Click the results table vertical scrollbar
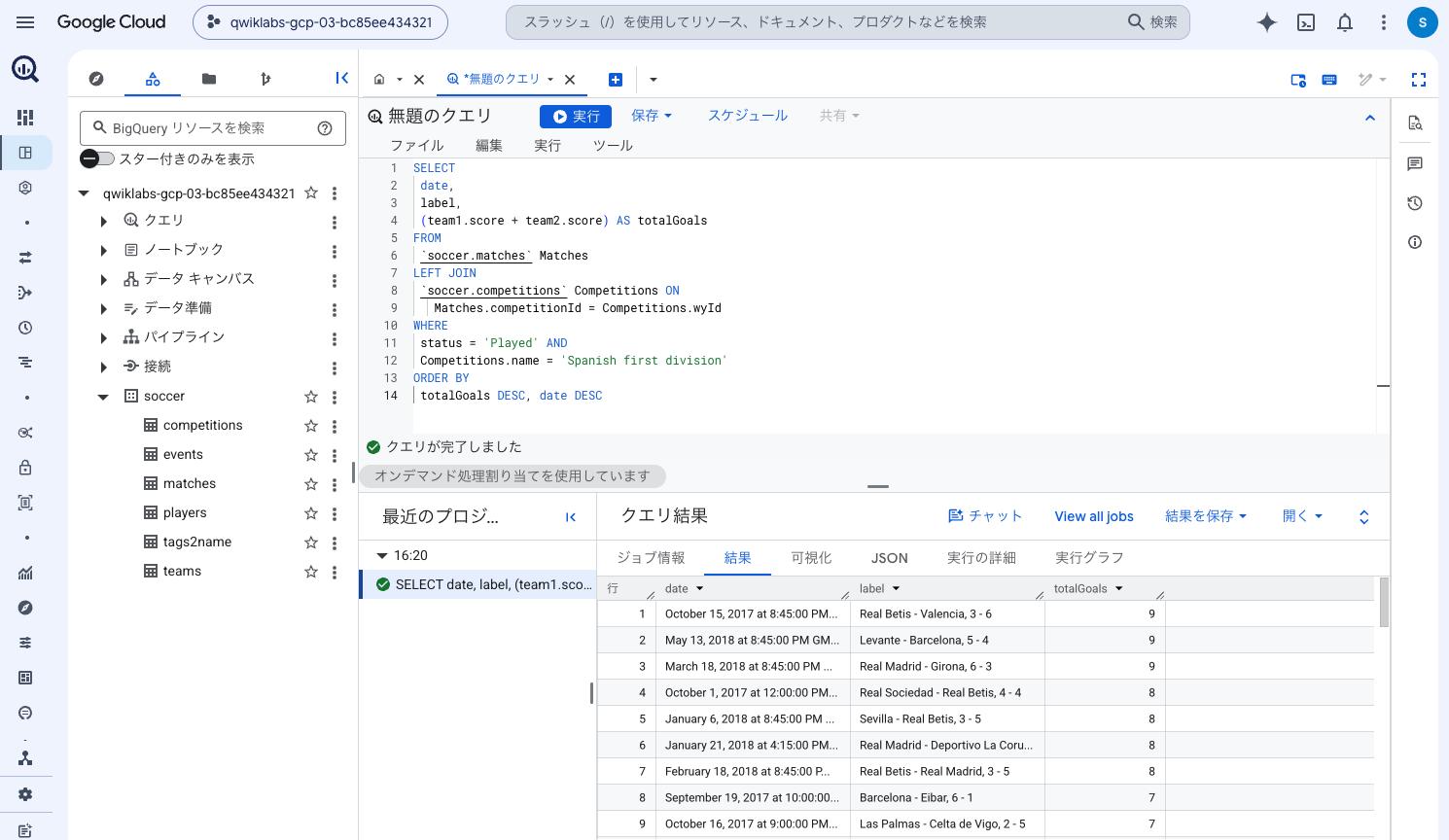Screen dimensions: 1449x840 [1384, 602]
